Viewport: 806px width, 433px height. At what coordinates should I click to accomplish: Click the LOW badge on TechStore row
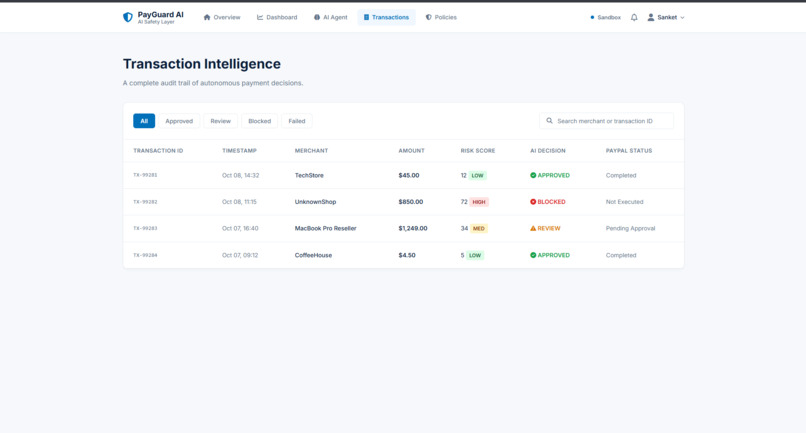pyautogui.click(x=478, y=175)
